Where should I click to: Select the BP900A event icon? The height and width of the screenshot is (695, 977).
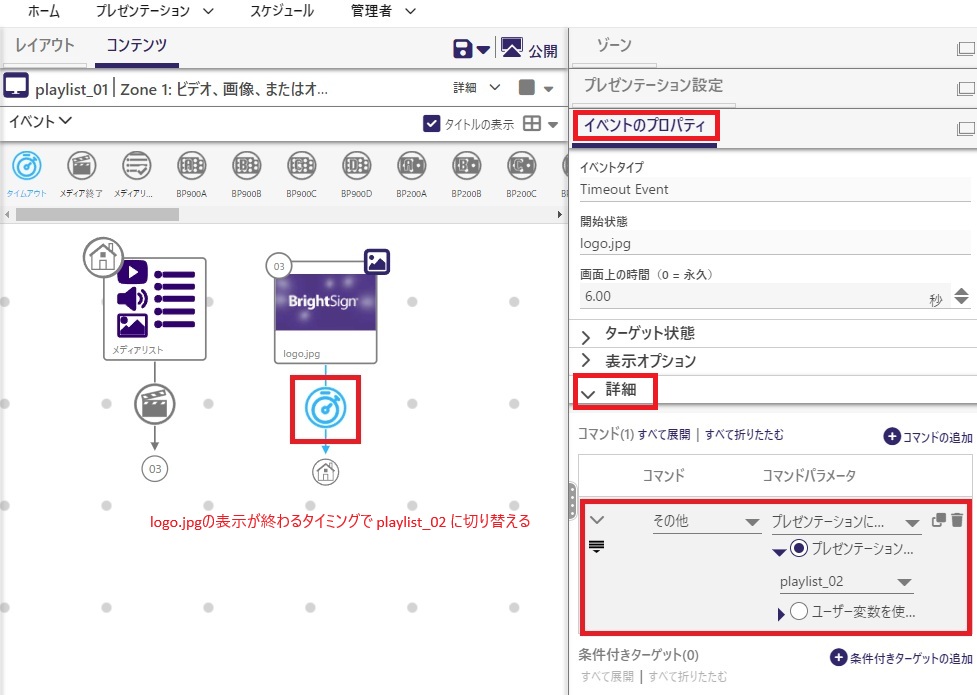[191, 166]
